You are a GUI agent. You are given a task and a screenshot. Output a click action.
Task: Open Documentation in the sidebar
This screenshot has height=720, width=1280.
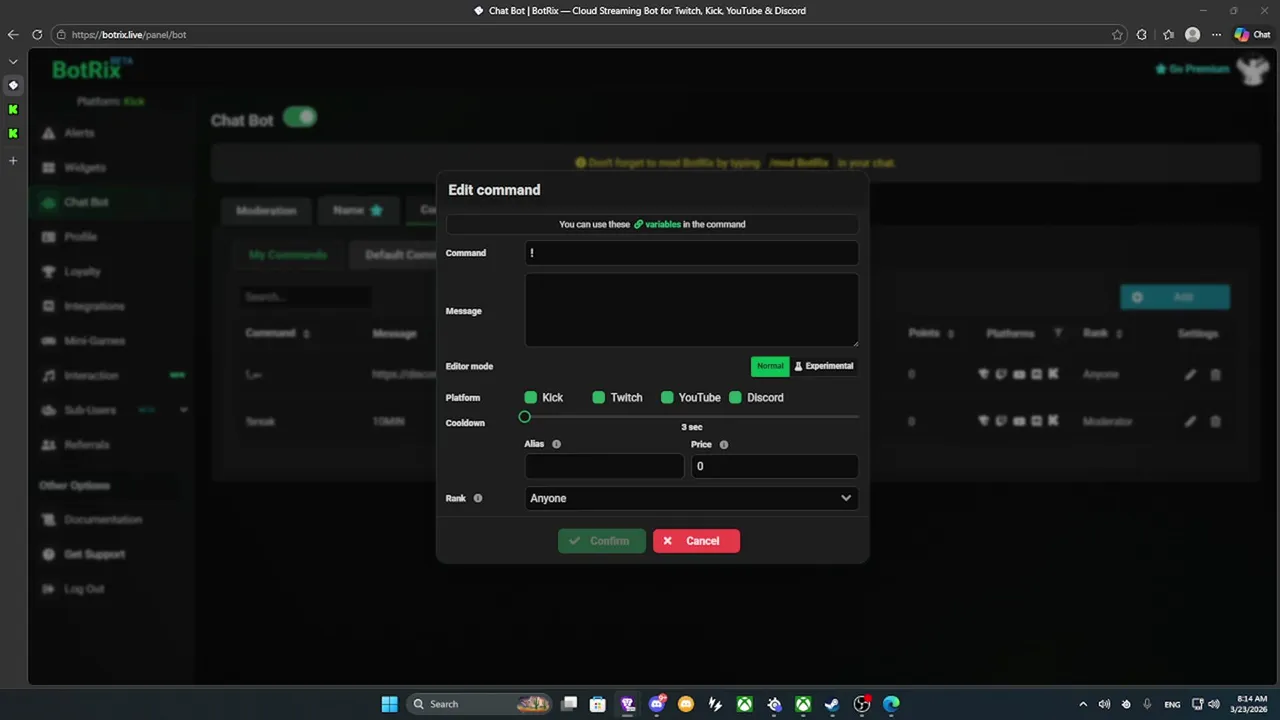(103, 520)
